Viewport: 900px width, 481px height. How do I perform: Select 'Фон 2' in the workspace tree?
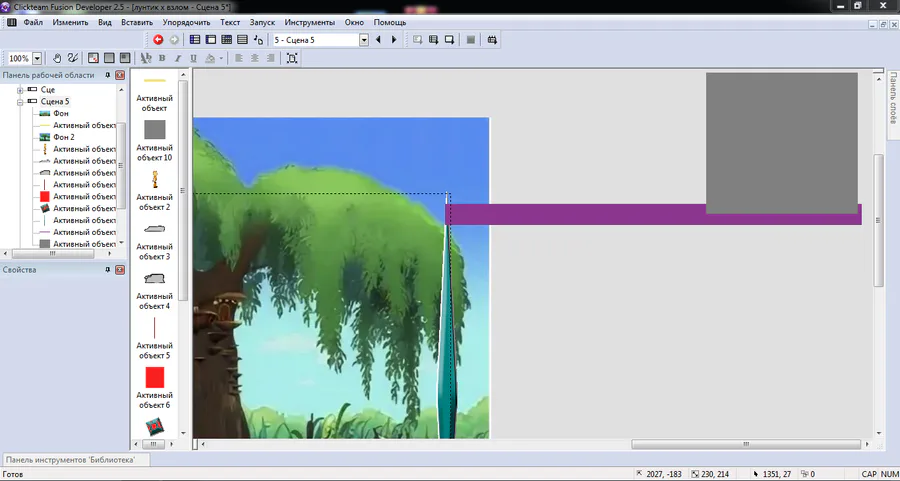tap(64, 137)
